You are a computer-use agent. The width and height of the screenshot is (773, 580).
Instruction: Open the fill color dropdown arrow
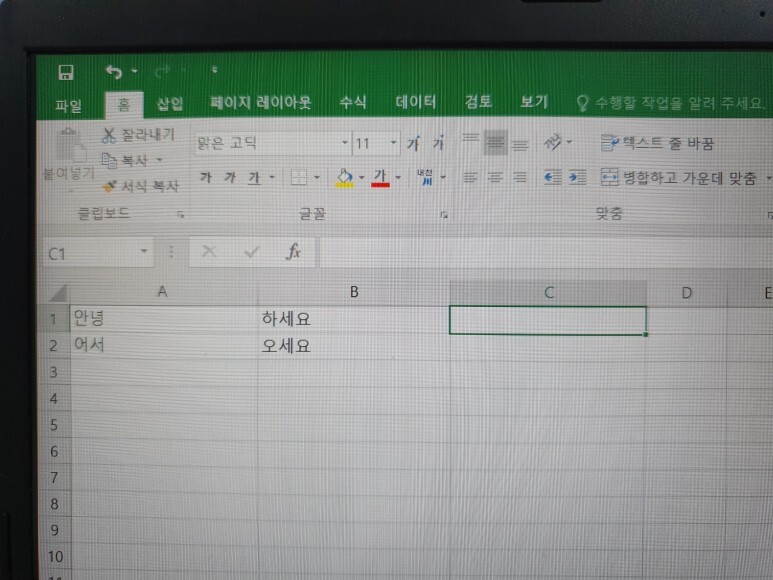pos(361,177)
